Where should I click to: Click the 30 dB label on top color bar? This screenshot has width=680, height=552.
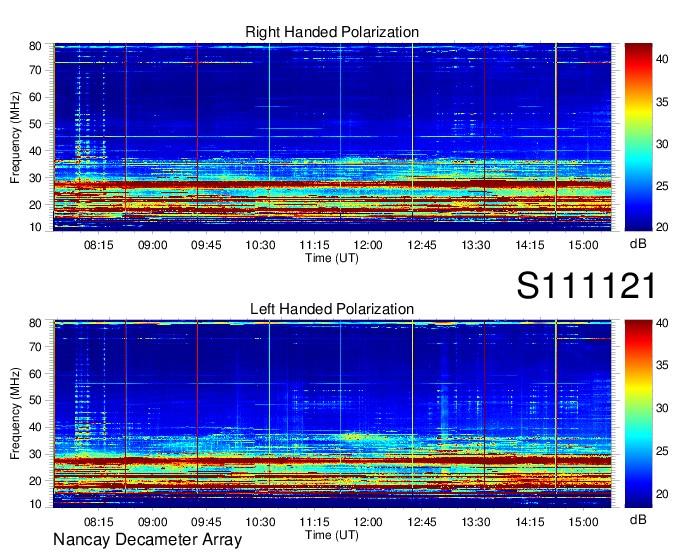[662, 144]
